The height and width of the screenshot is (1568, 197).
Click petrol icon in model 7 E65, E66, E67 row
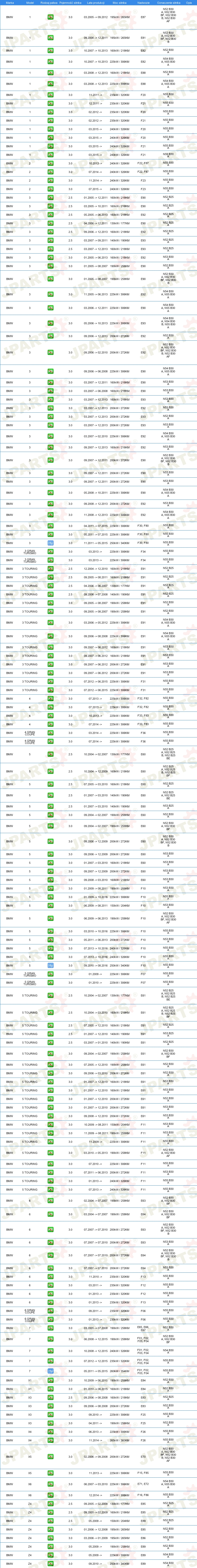51,1328
